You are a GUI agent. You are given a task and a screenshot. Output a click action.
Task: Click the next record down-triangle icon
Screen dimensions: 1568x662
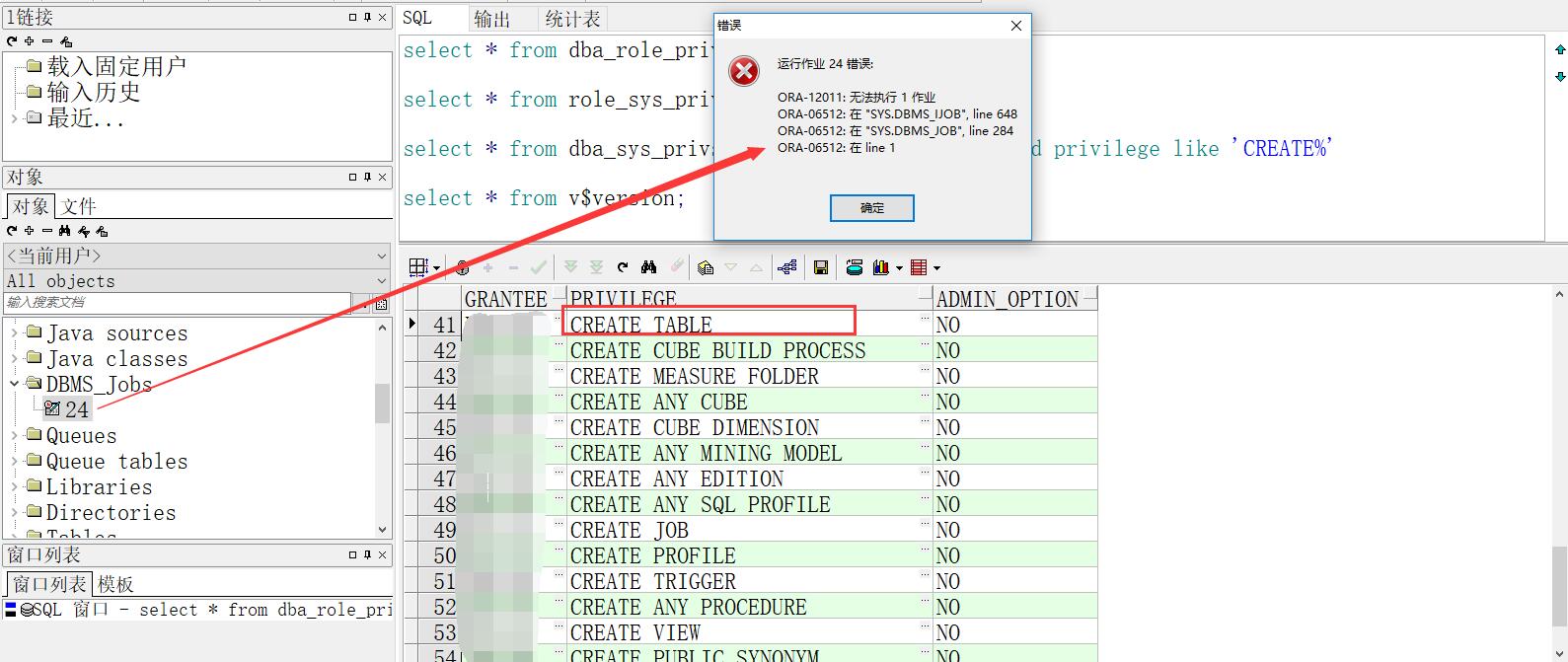point(731,267)
